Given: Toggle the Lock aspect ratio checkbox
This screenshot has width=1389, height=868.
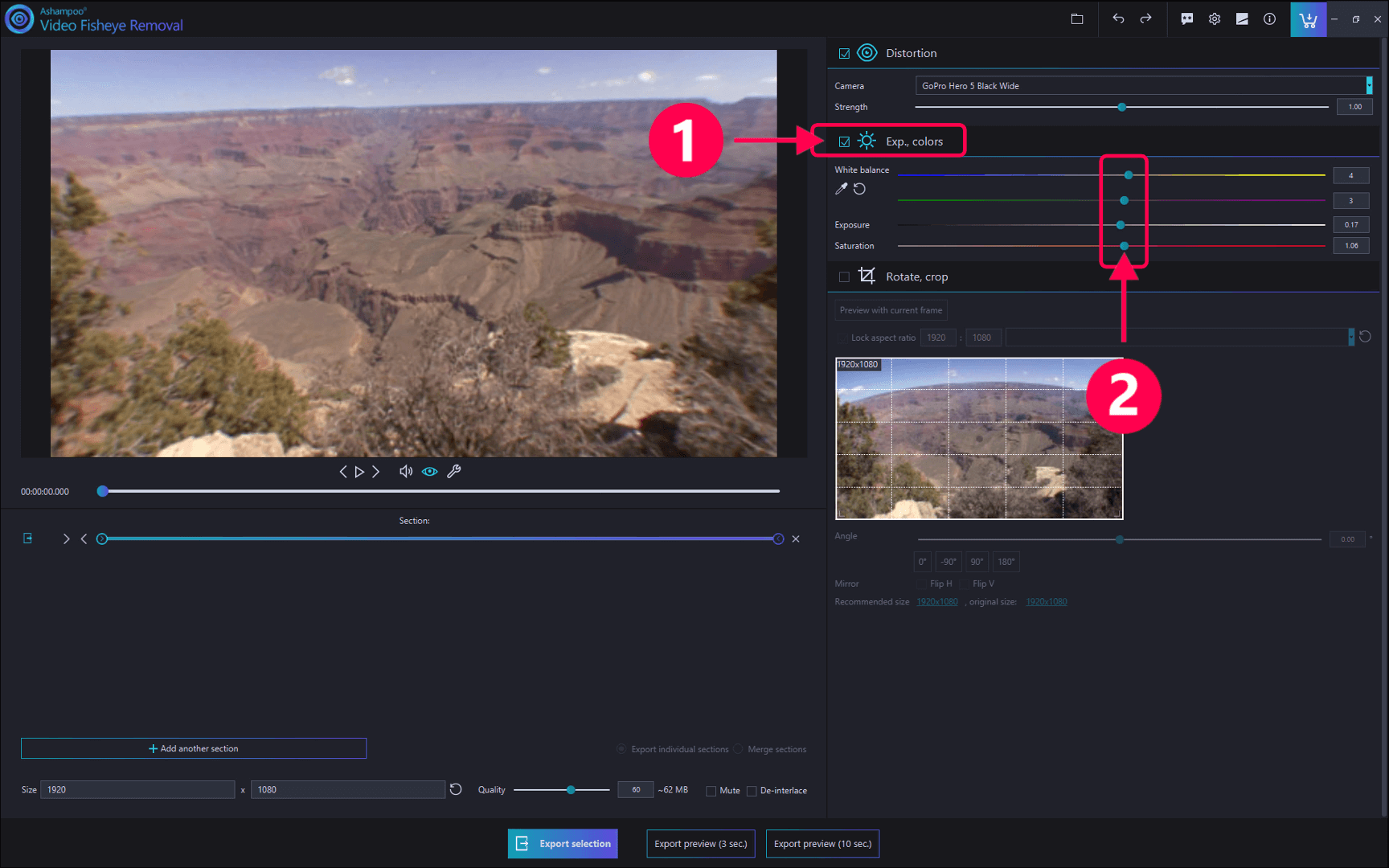Looking at the screenshot, I should coord(842,338).
